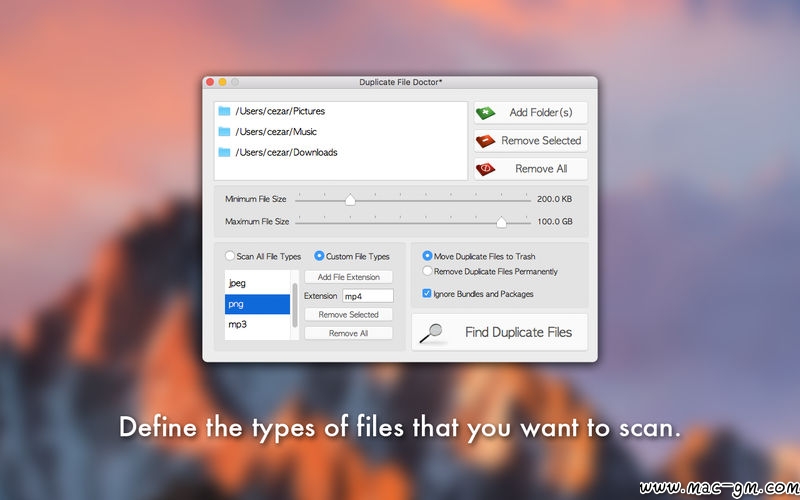Click Add File Extension button
The width and height of the screenshot is (800, 500).
348,277
